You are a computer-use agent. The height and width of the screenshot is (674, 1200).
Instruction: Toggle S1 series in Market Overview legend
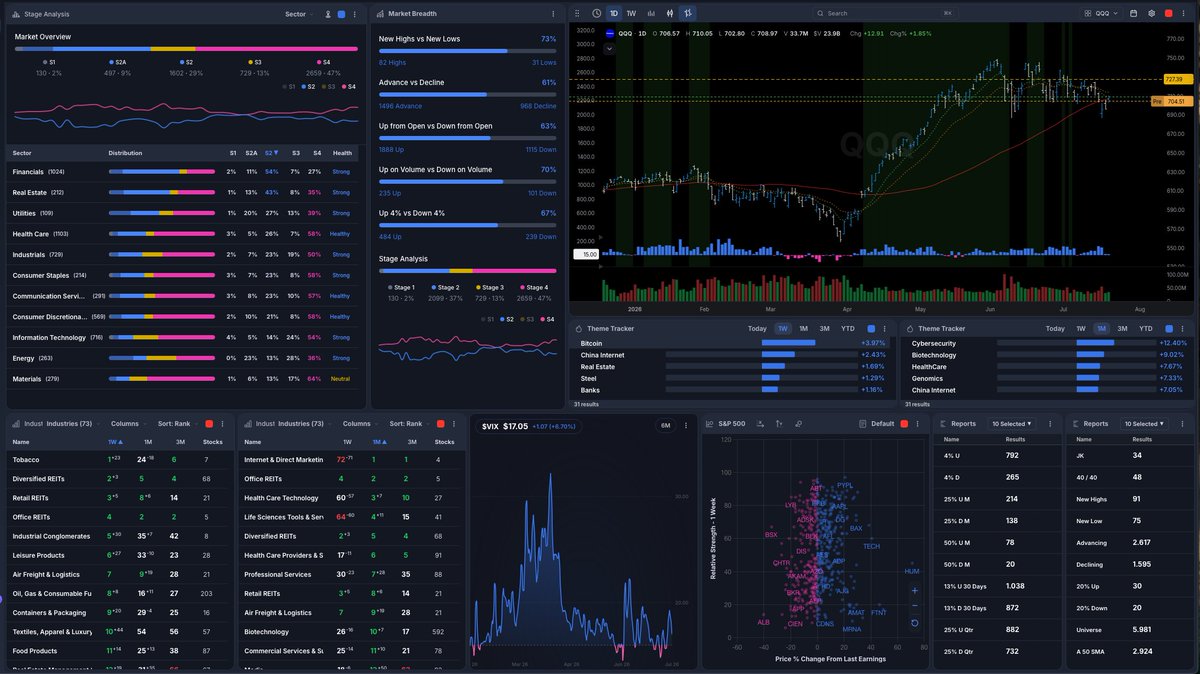(x=289, y=87)
